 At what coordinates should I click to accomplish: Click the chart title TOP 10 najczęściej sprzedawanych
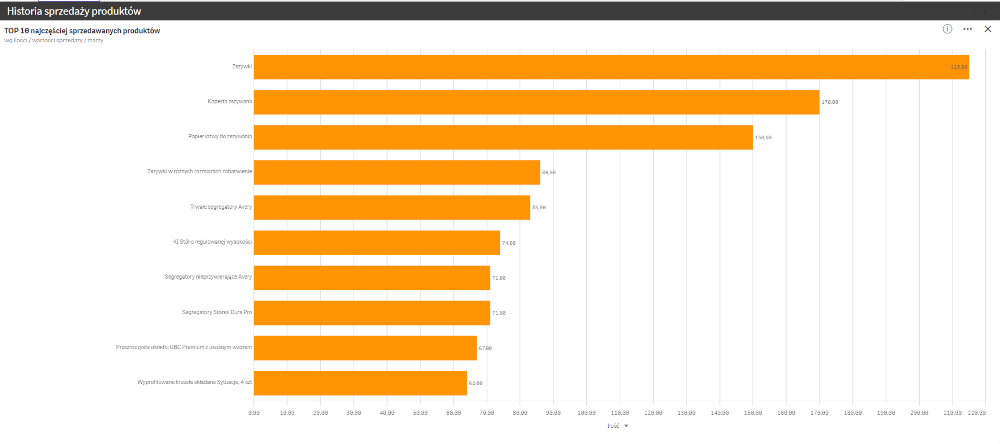(x=82, y=31)
